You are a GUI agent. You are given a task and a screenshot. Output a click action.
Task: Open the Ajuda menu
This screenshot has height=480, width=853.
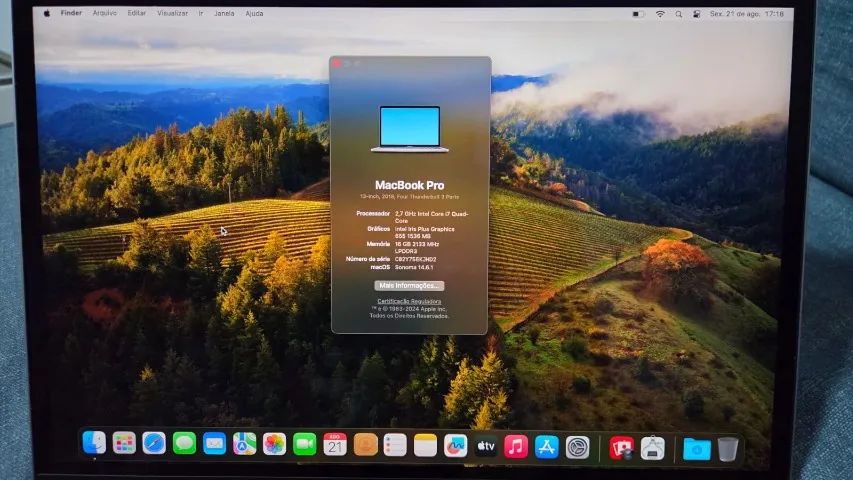pyautogui.click(x=254, y=13)
